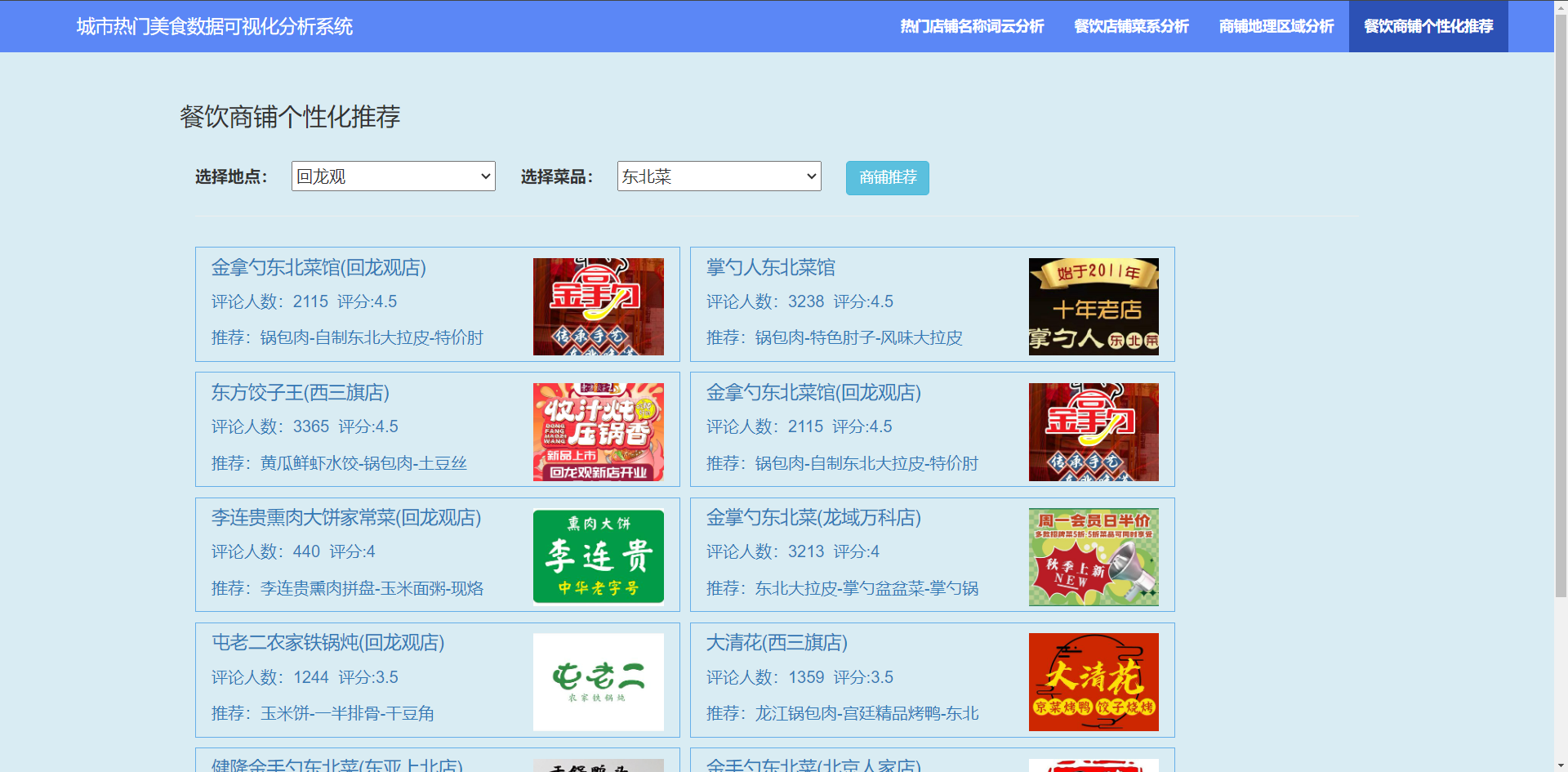Expand the 选择地点 dropdown showing 回龙观
The width and height of the screenshot is (1568, 772).
click(x=394, y=176)
